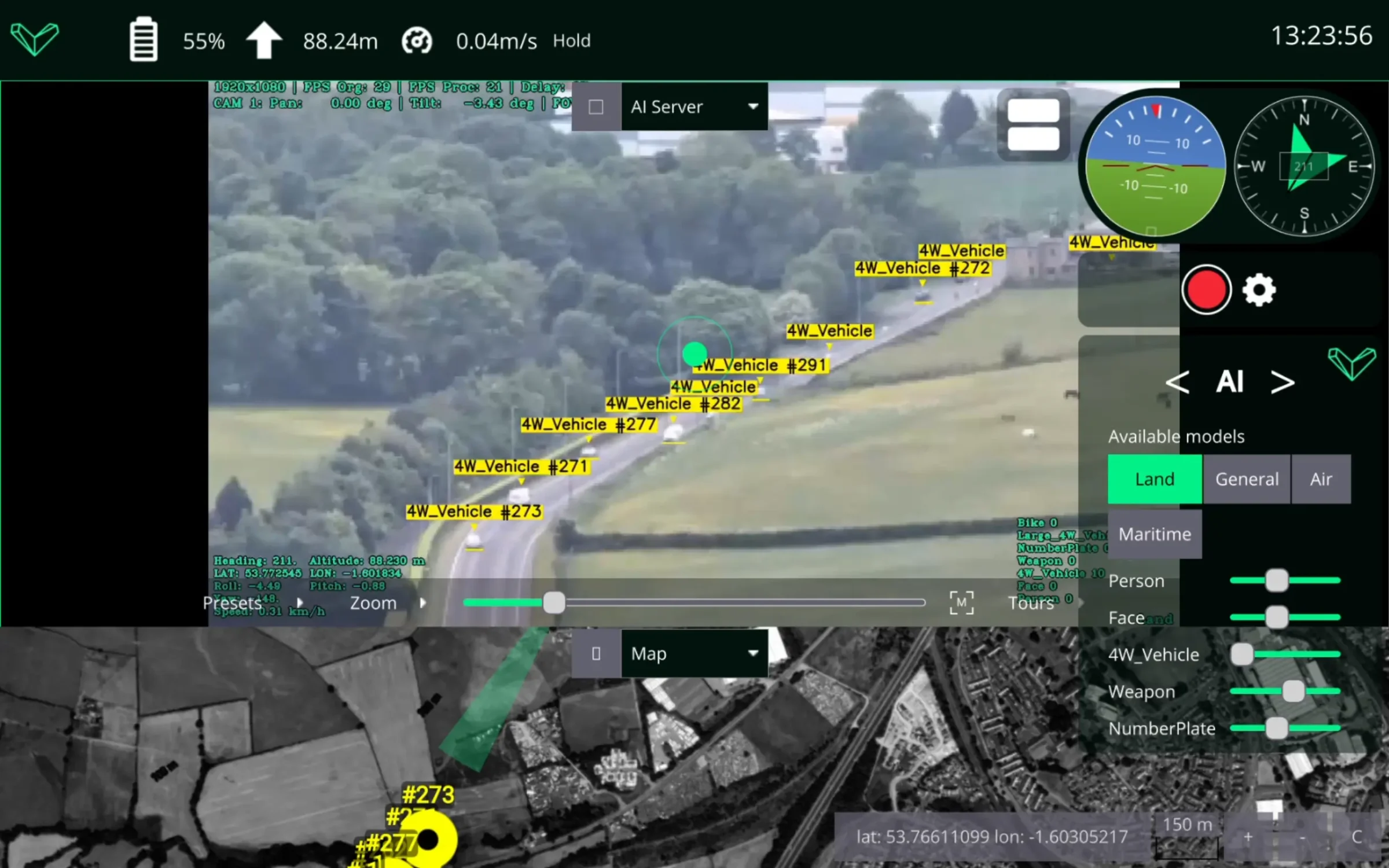
Task: Click the red record button
Action: pos(1206,290)
